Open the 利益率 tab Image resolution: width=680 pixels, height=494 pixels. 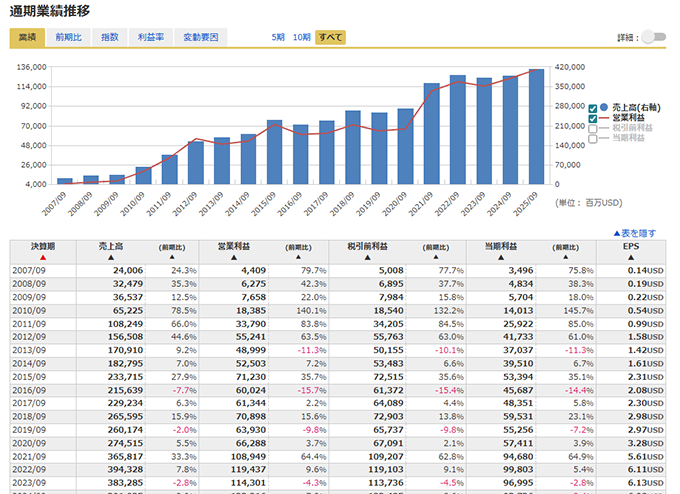152,37
